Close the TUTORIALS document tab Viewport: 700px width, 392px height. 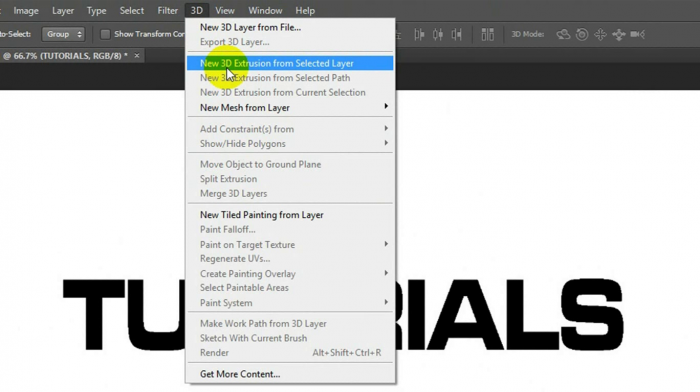pyautogui.click(x=137, y=56)
